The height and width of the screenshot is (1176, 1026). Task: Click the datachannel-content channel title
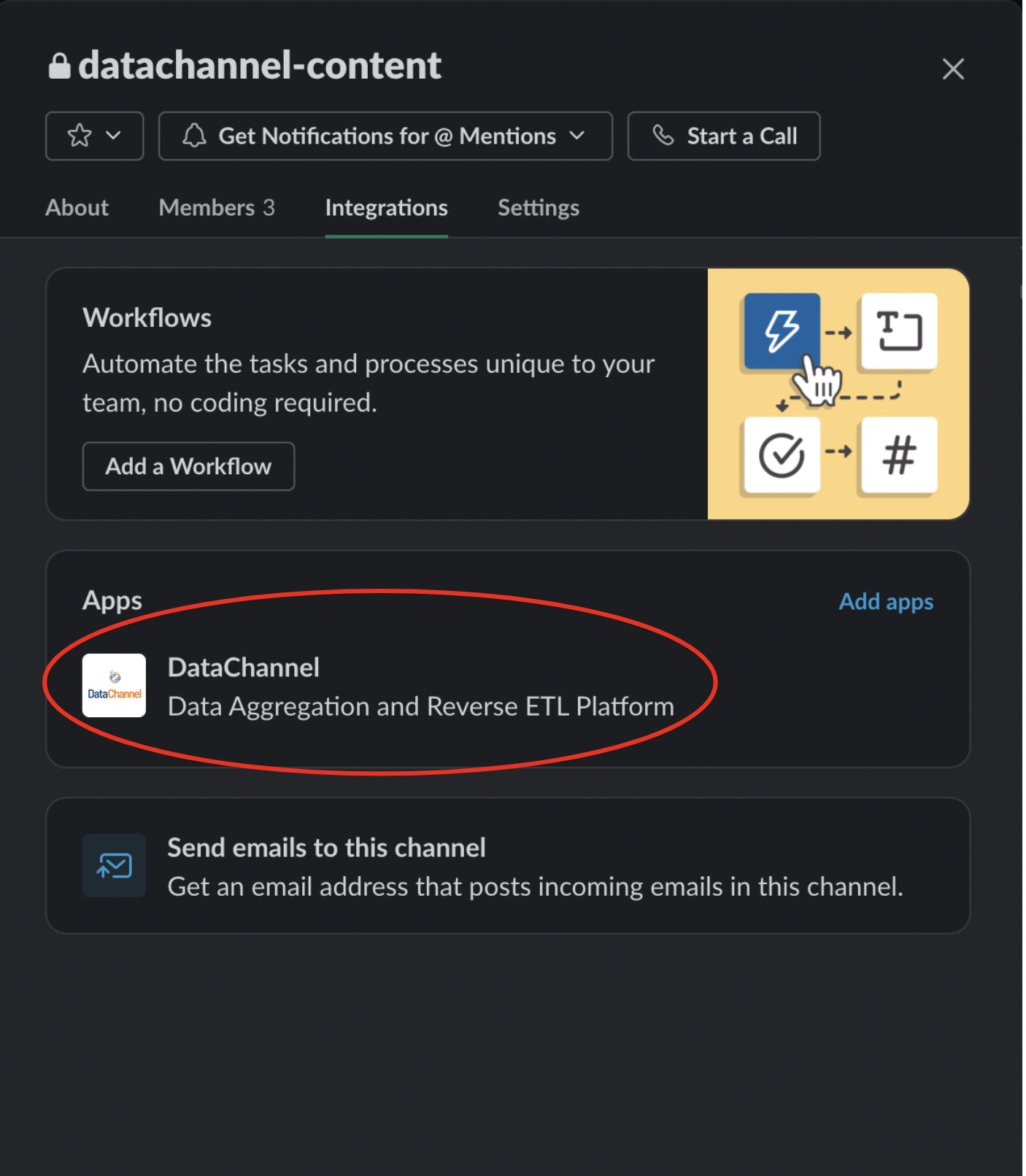click(x=260, y=65)
